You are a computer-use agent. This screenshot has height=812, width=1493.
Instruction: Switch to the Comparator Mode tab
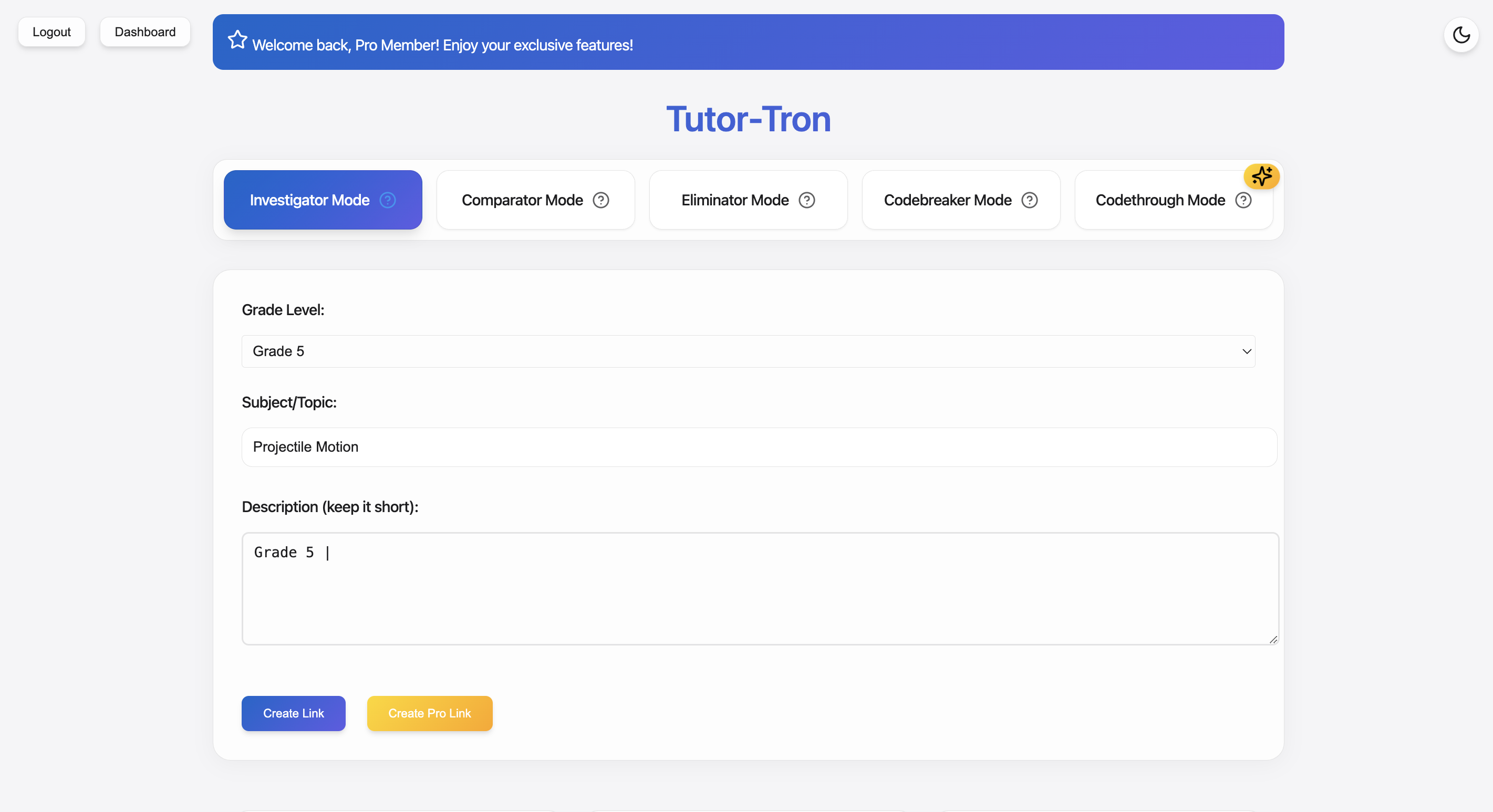tap(535, 200)
